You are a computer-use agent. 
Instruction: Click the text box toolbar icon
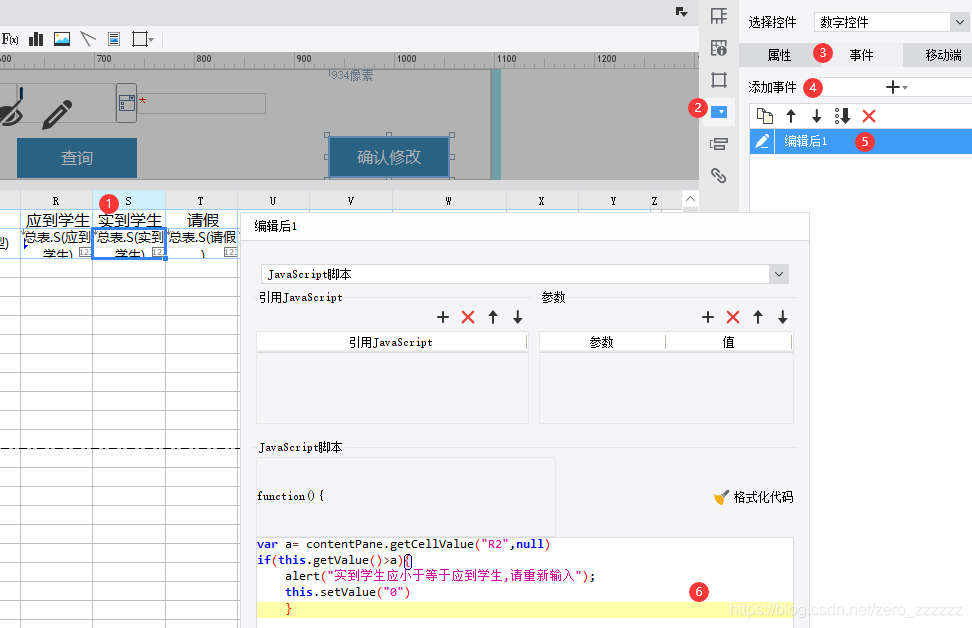(x=114, y=39)
